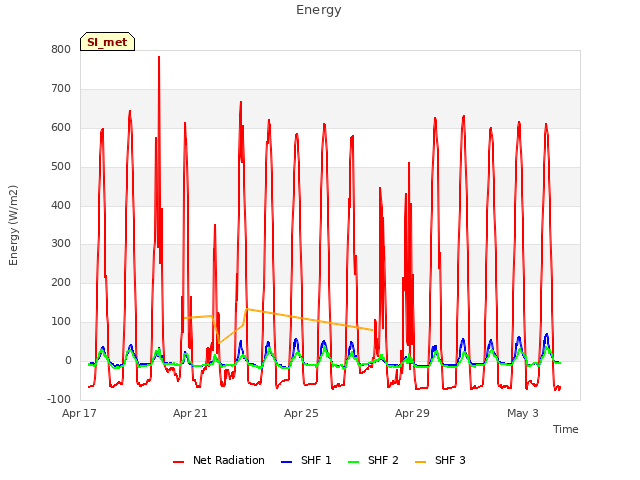The image size is (640, 480).
Task: Click the red Net Radiation legend swatch
Action: point(178,462)
